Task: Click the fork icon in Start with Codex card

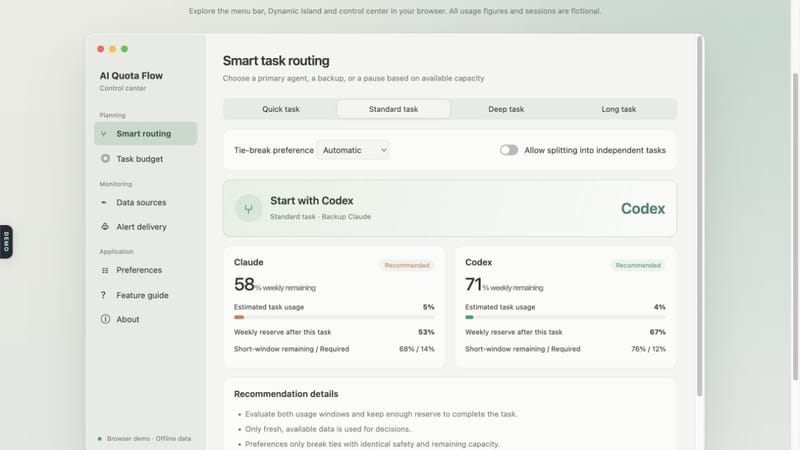Action: pyautogui.click(x=248, y=208)
